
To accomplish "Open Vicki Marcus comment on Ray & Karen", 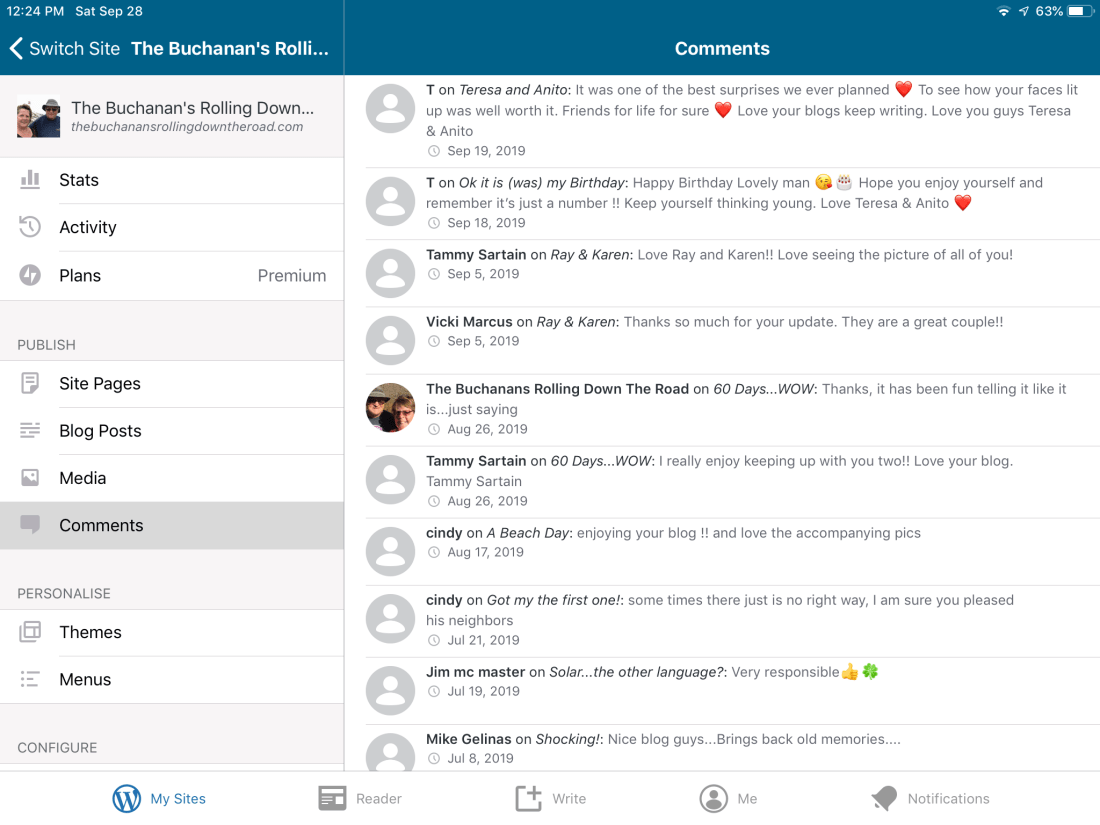I will click(x=714, y=331).
